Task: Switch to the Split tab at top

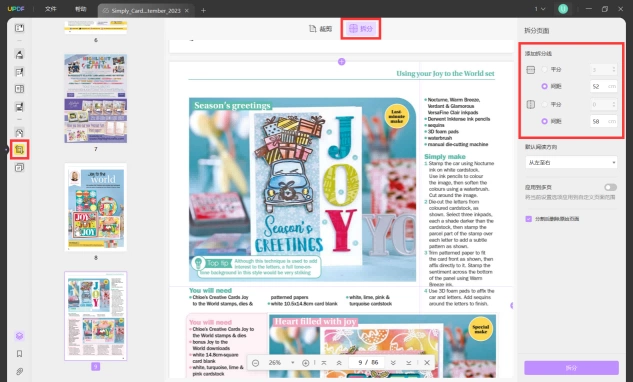Action: pyautogui.click(x=361, y=28)
